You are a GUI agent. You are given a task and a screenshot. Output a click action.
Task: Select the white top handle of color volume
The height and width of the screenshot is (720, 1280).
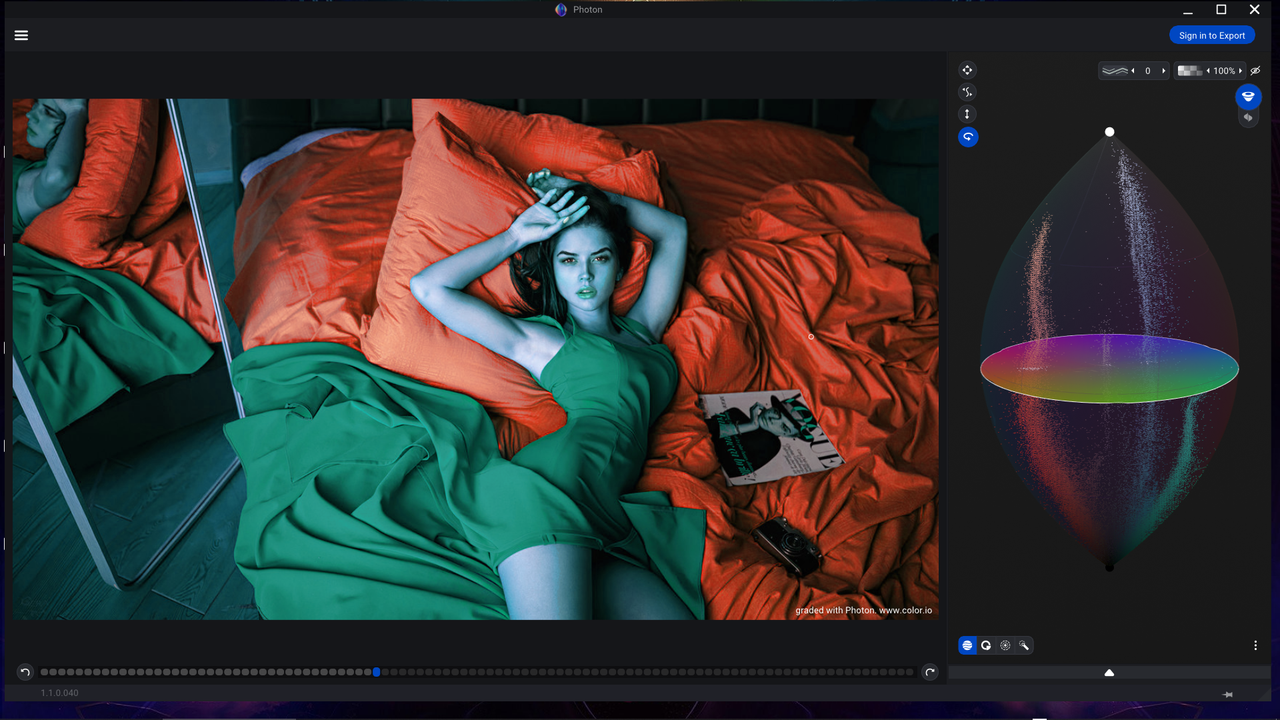(x=1109, y=132)
